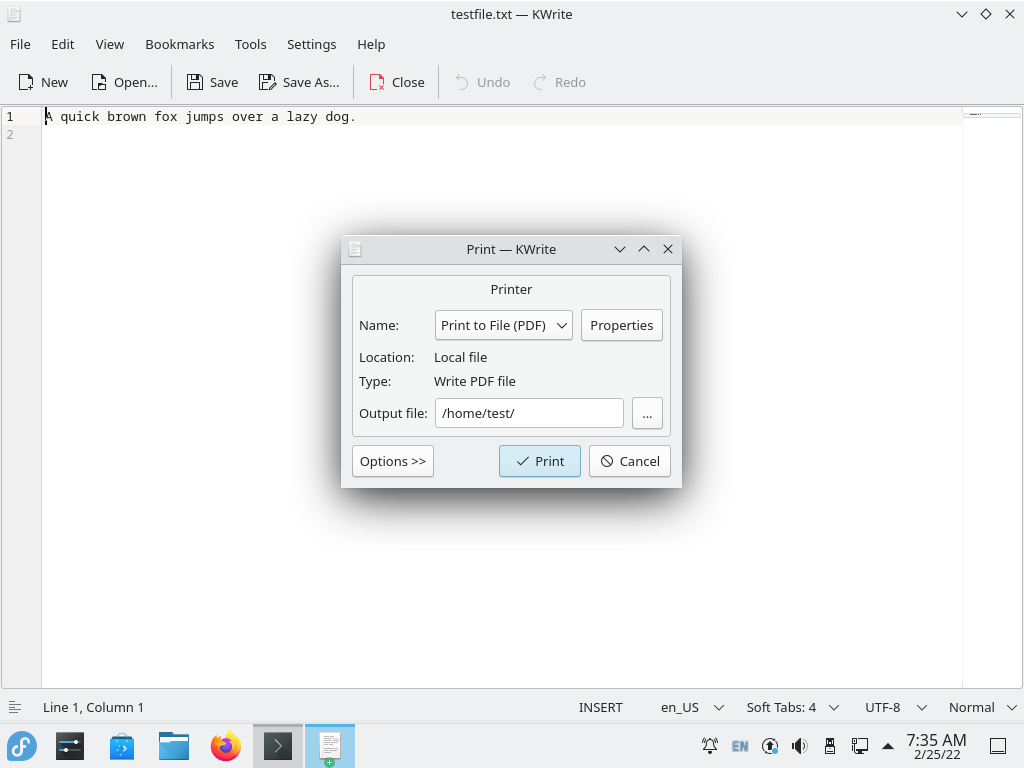Expand the printer Name dropdown
Screen dimensions: 1024x768
pos(504,325)
